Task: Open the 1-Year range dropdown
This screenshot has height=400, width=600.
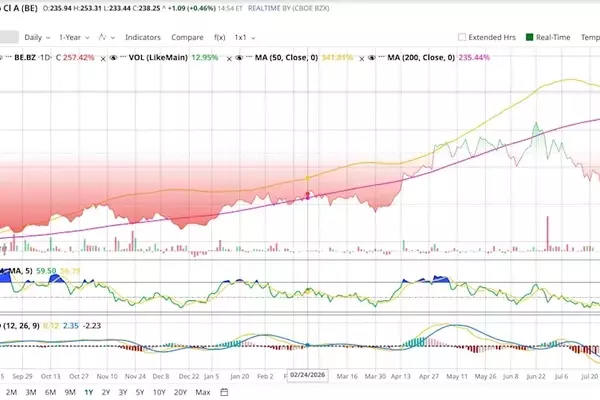Action: coord(74,38)
